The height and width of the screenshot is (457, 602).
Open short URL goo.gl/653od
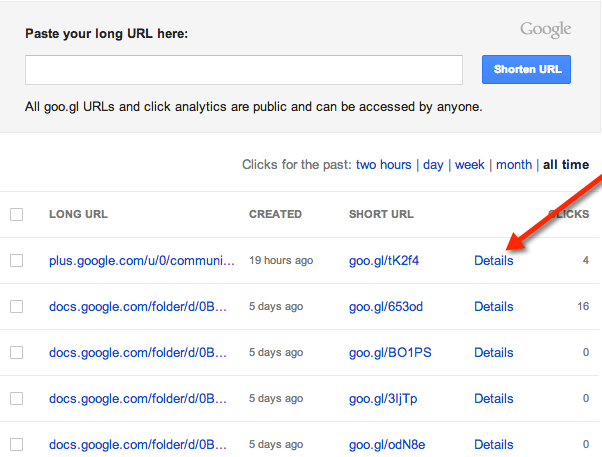pos(386,307)
